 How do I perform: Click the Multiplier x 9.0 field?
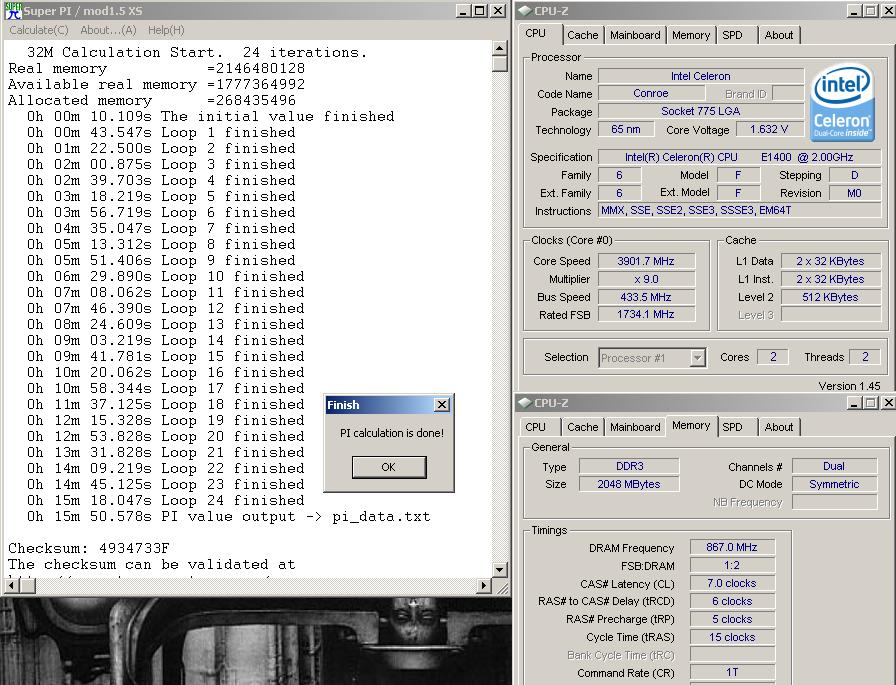646,279
